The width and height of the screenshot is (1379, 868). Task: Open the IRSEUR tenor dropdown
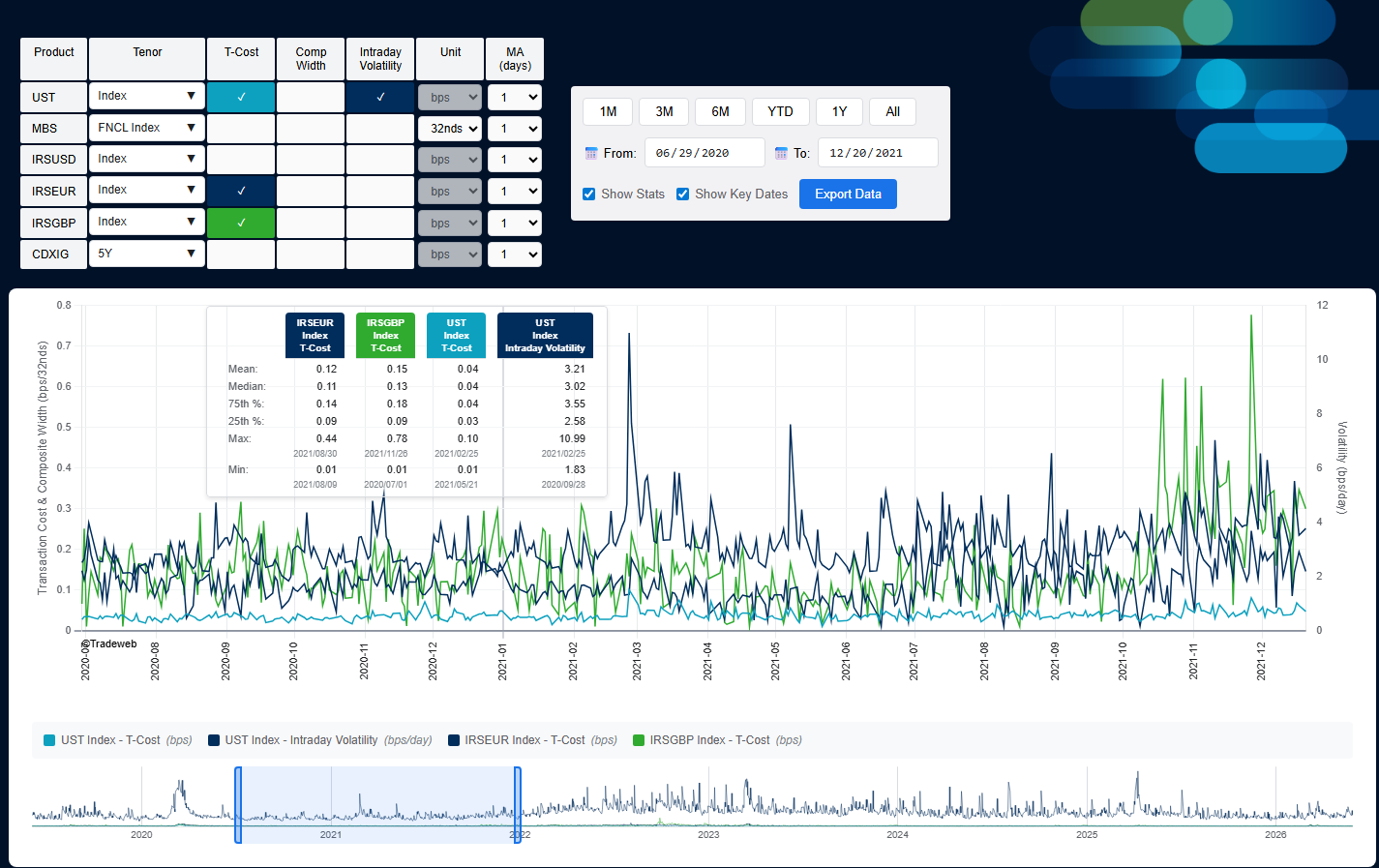(x=147, y=190)
